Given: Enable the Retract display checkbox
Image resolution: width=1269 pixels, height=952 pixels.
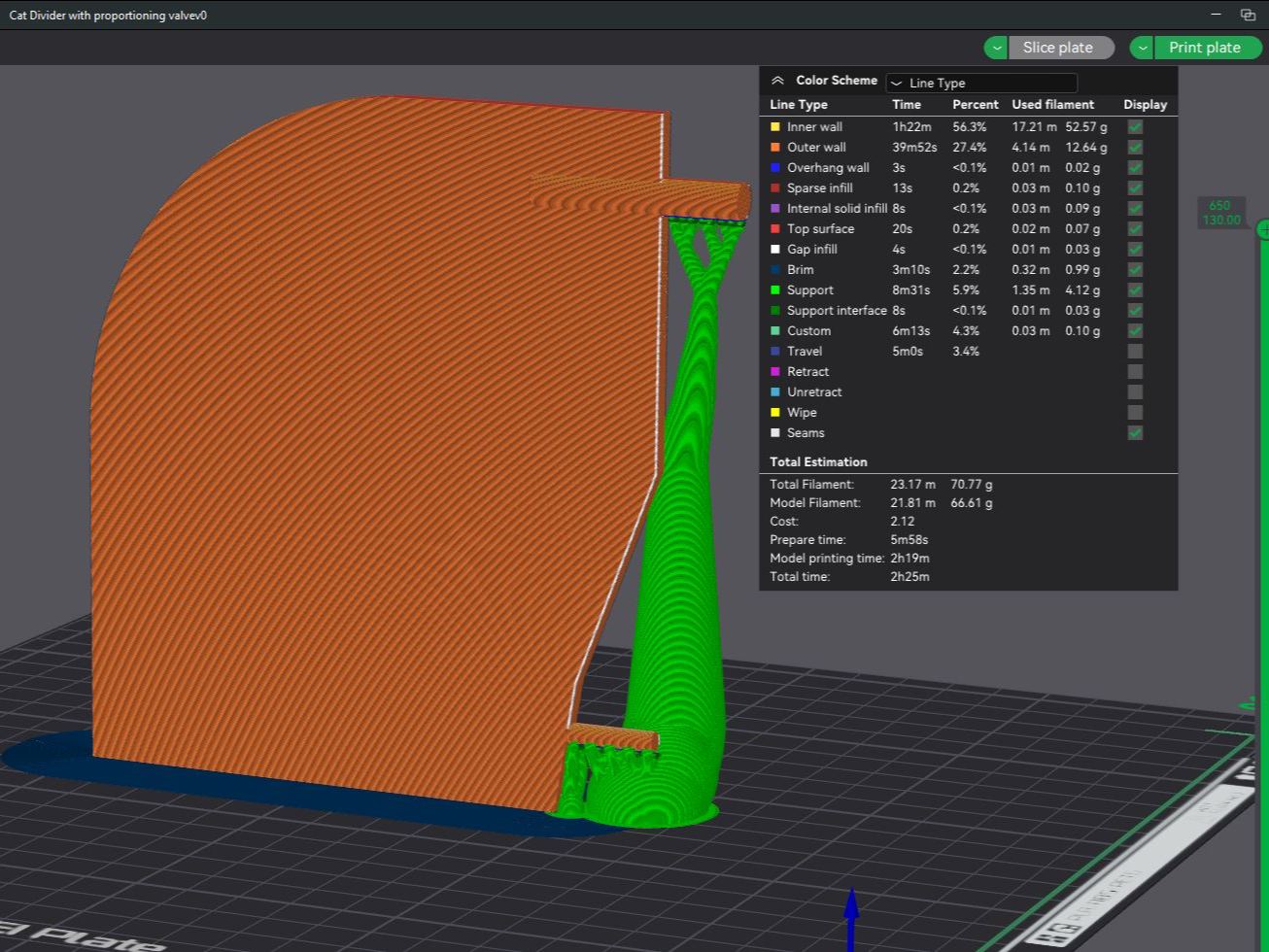Looking at the screenshot, I should (1135, 372).
